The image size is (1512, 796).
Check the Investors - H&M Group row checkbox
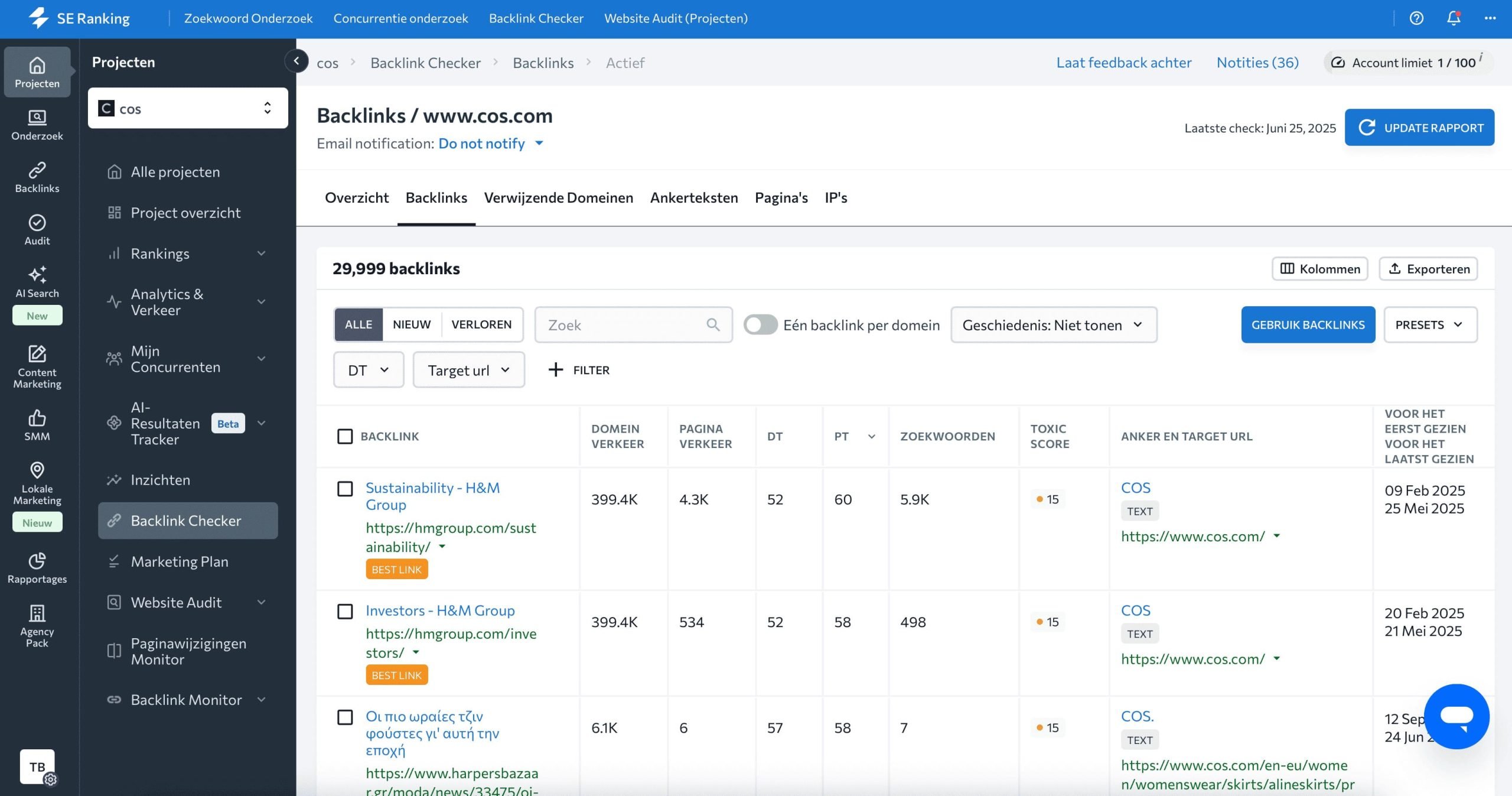coord(345,611)
